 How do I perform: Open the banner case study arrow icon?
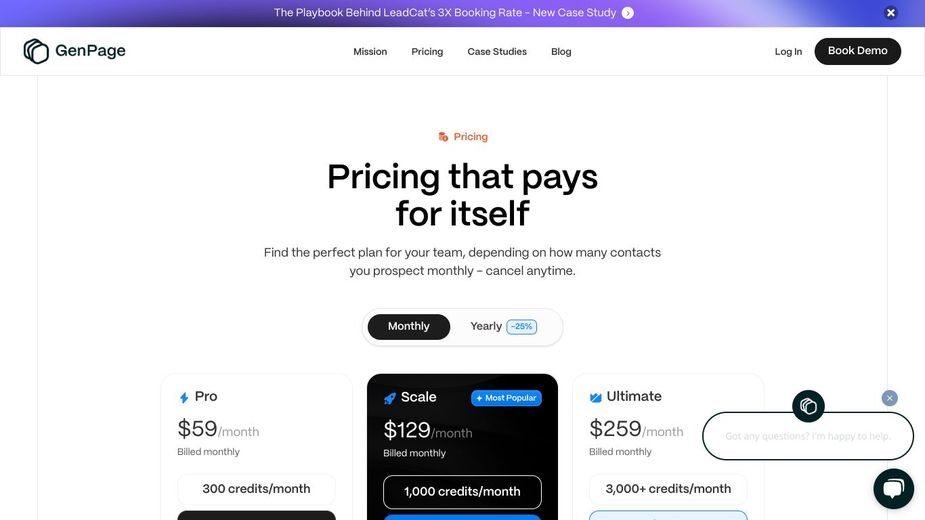[628, 13]
